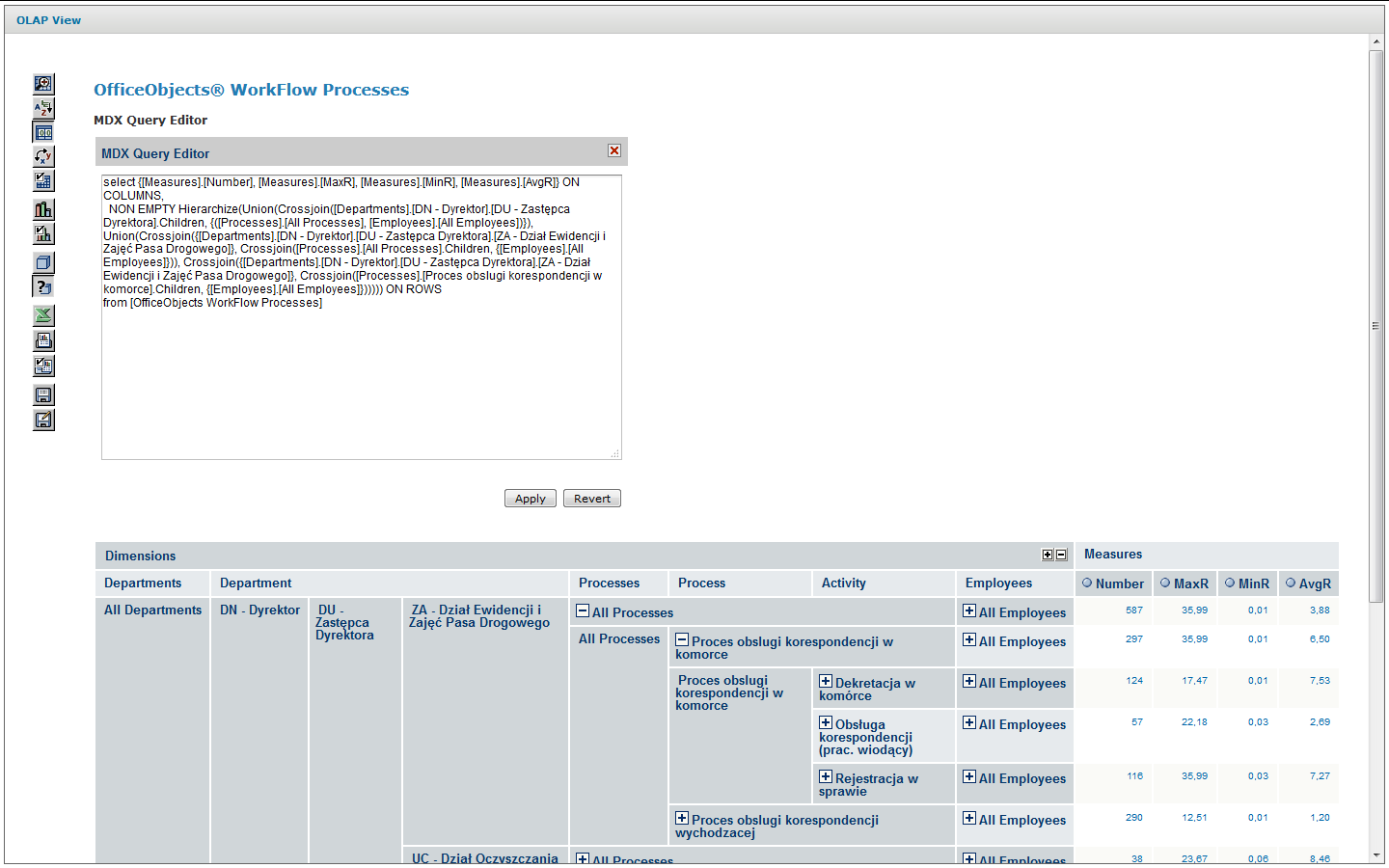
Task: Expand Dekretacja w komórce activity
Action: click(826, 682)
